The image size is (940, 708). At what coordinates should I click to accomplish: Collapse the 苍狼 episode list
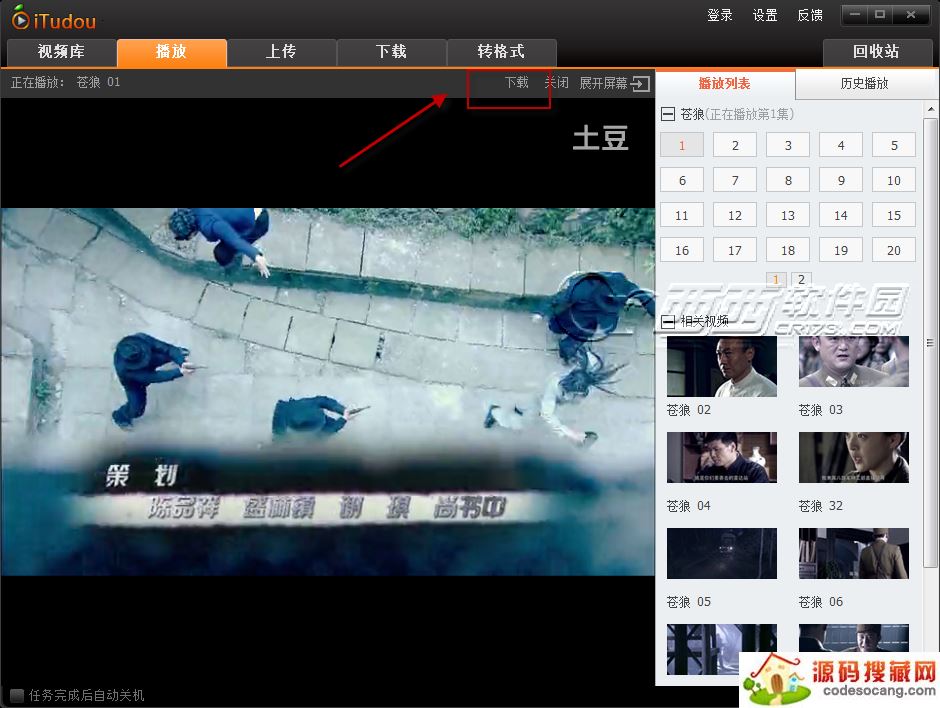668,115
